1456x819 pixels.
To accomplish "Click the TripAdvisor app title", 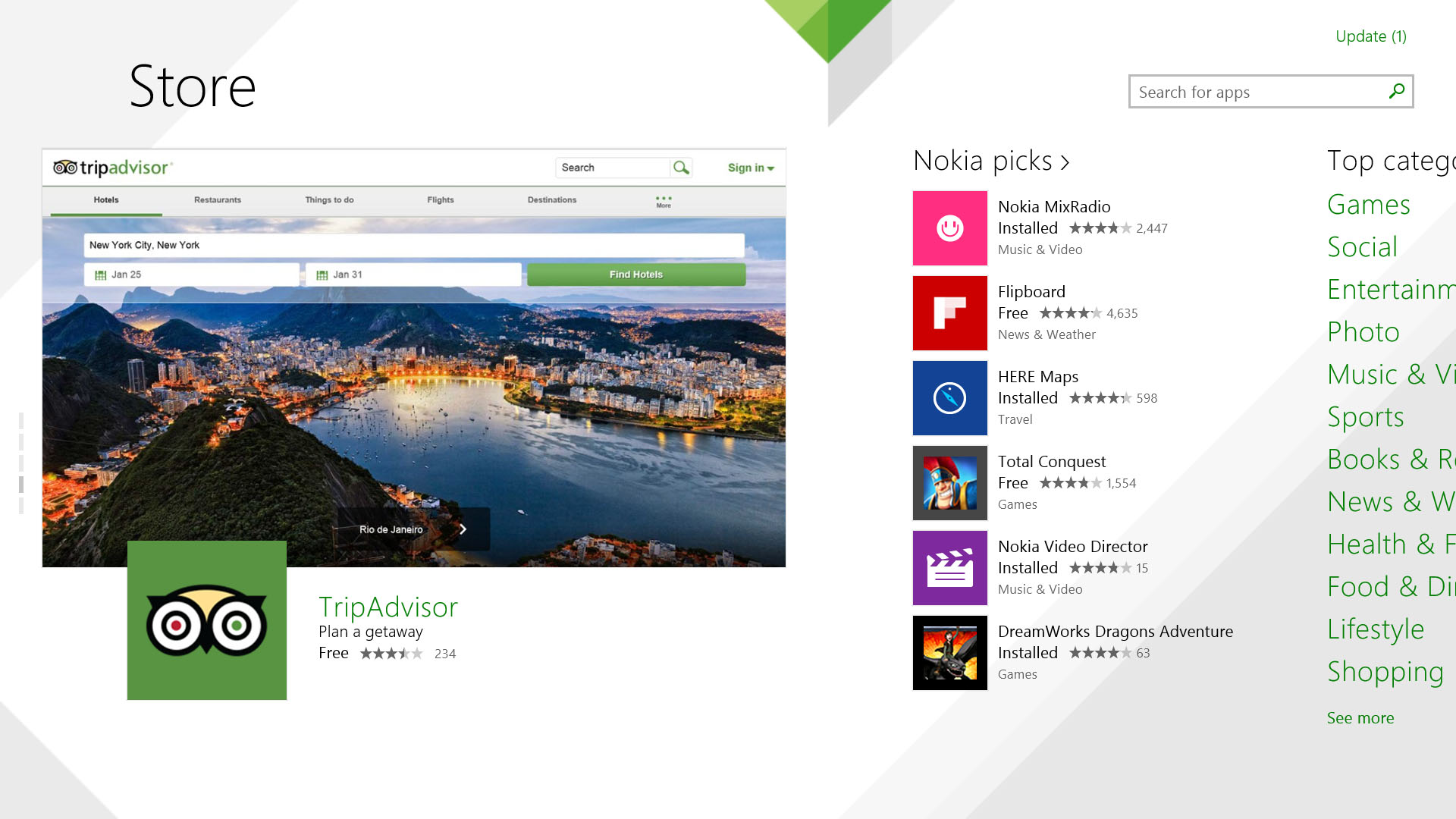I will coord(388,607).
